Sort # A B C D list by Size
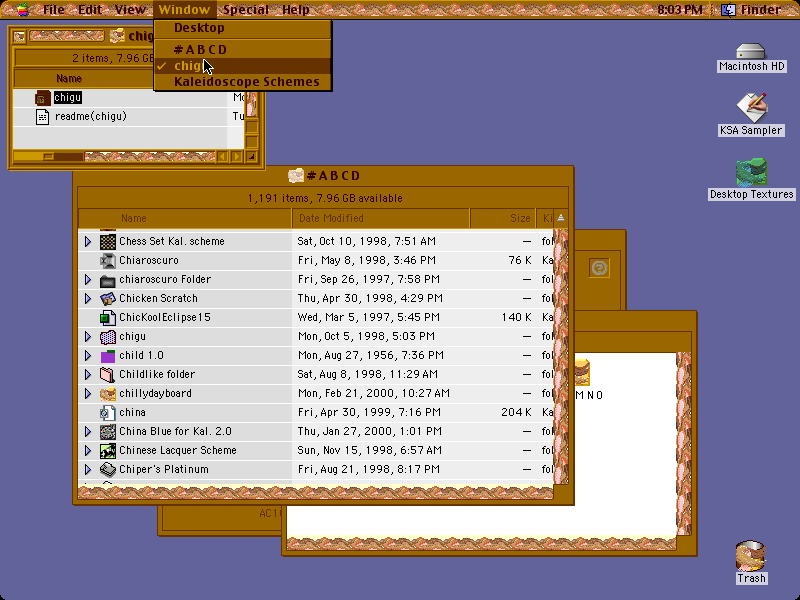The height and width of the screenshot is (600, 800). [503, 218]
